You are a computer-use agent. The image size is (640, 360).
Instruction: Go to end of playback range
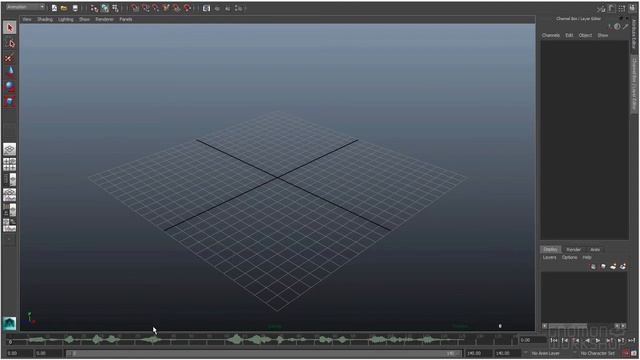631,340
